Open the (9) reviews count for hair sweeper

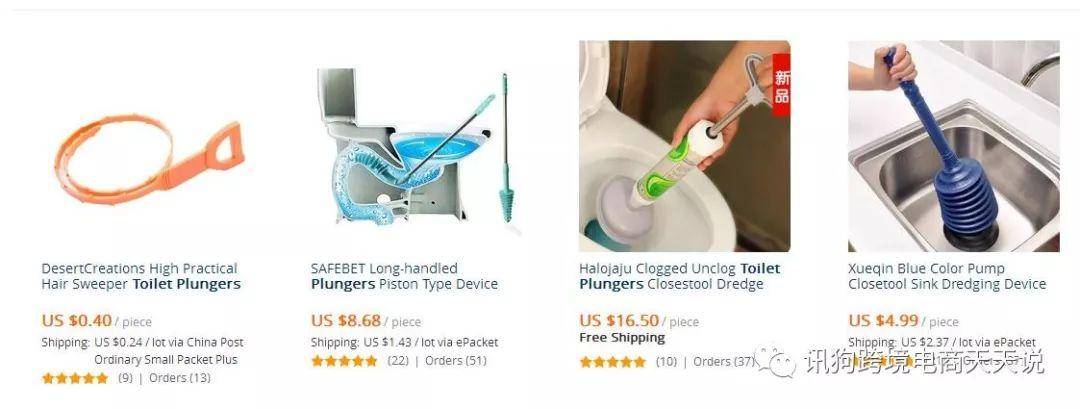[125, 378]
